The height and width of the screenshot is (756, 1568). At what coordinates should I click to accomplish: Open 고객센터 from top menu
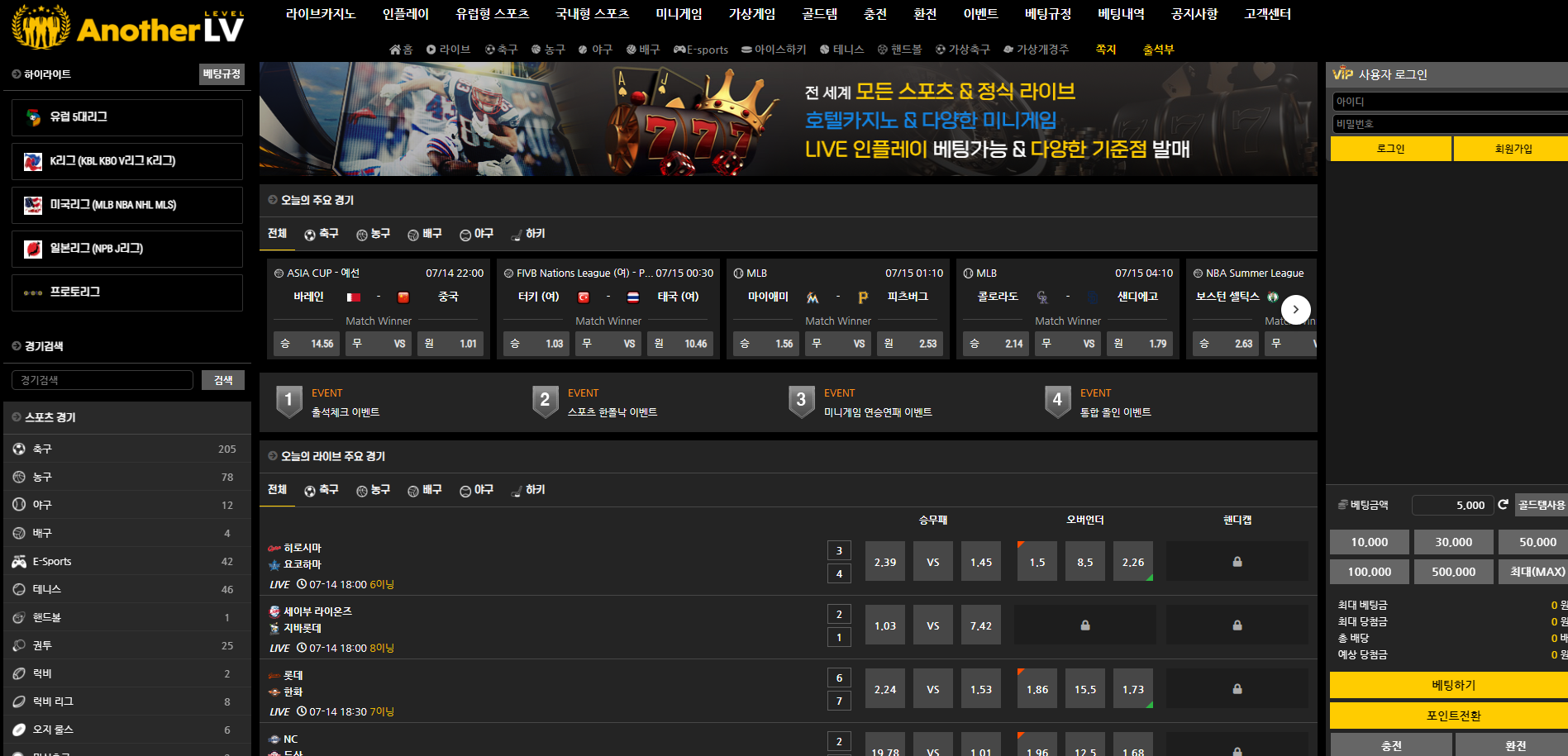click(x=1267, y=14)
